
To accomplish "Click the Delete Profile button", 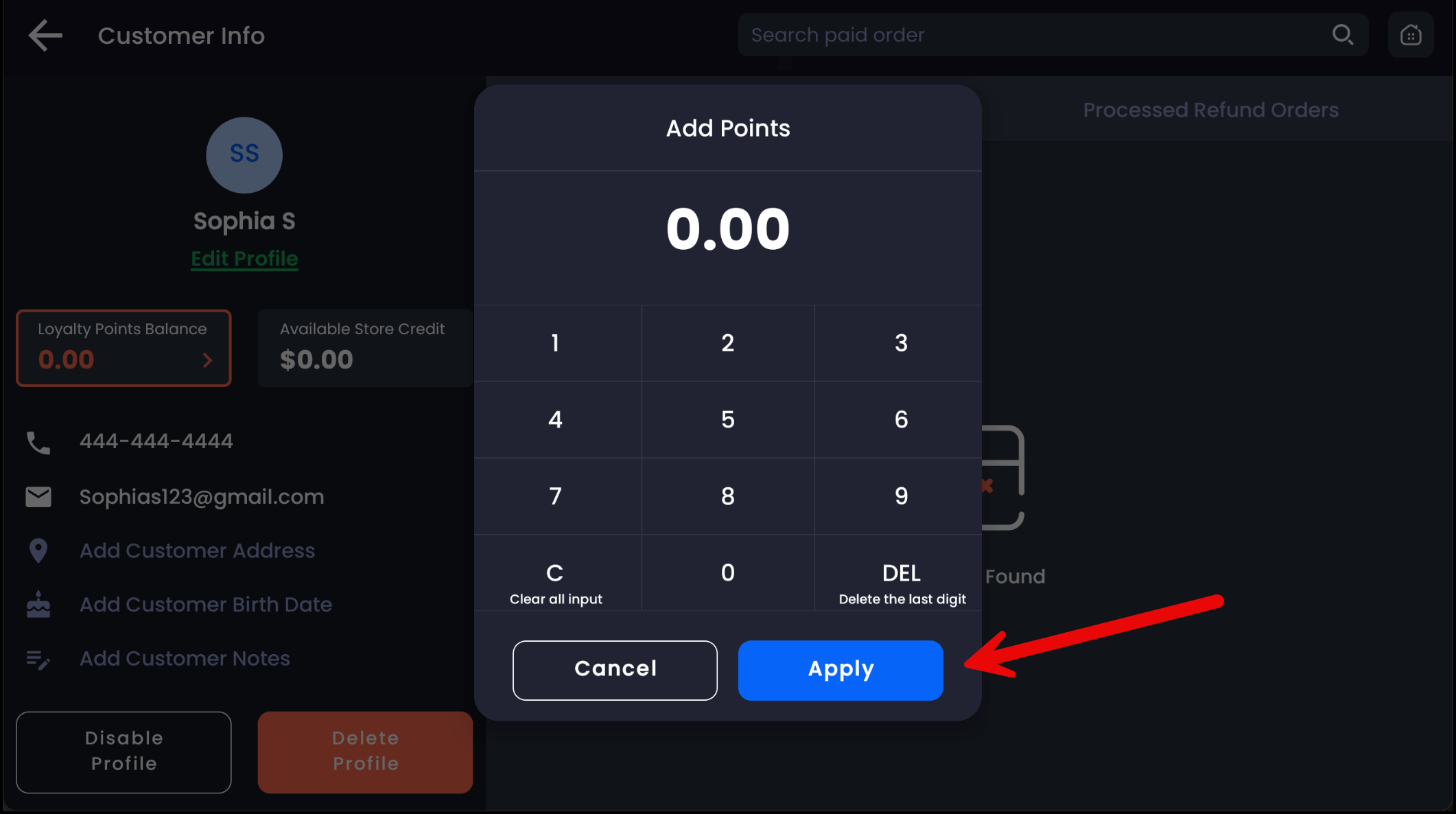I will point(365,752).
